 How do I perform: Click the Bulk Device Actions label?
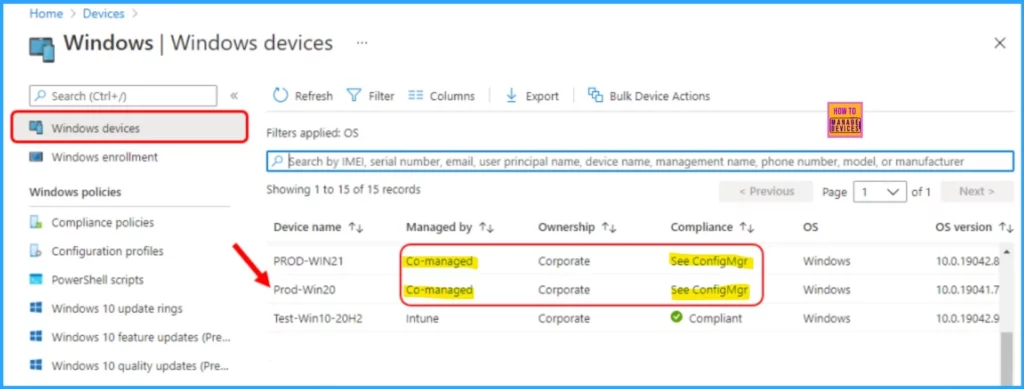pyautogui.click(x=660, y=96)
